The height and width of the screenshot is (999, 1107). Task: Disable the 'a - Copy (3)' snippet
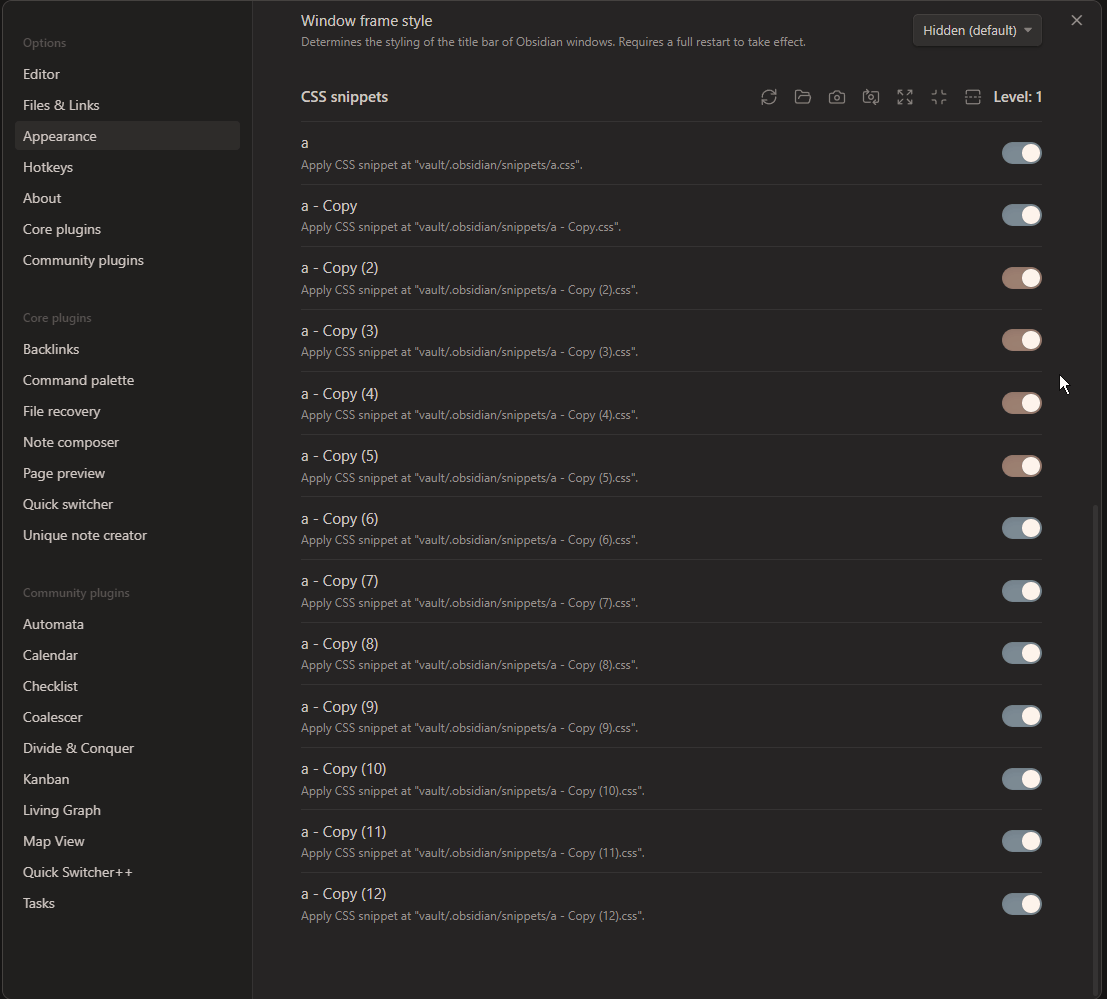point(1022,340)
